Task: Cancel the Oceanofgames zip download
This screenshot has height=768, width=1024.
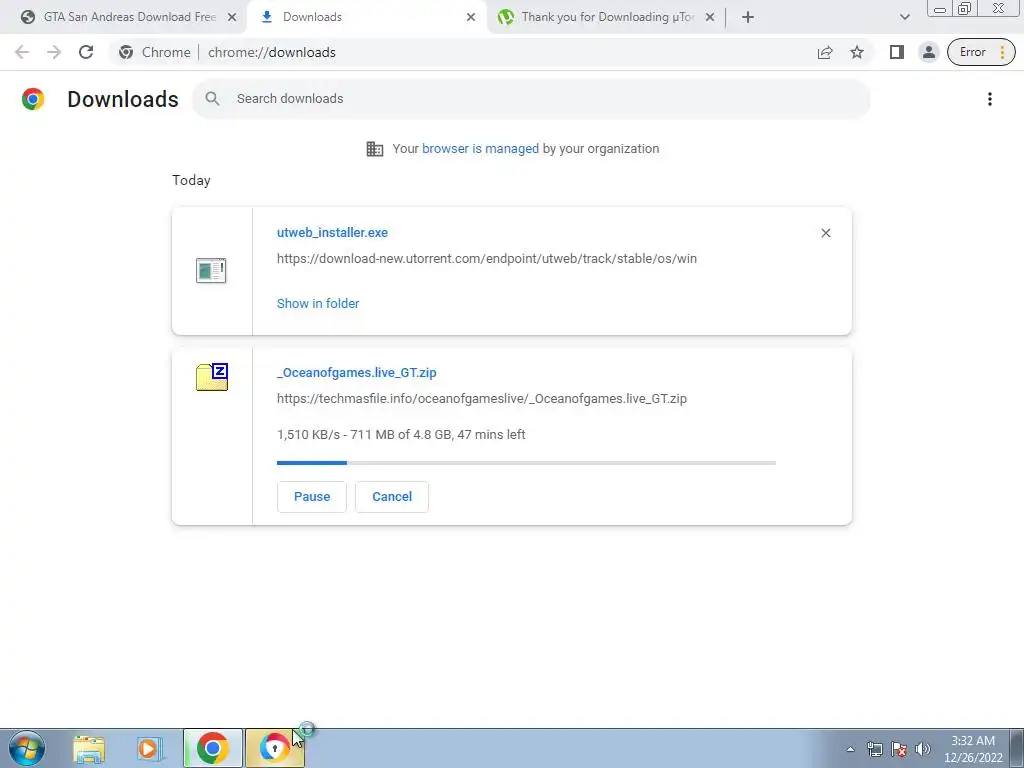Action: click(x=392, y=496)
